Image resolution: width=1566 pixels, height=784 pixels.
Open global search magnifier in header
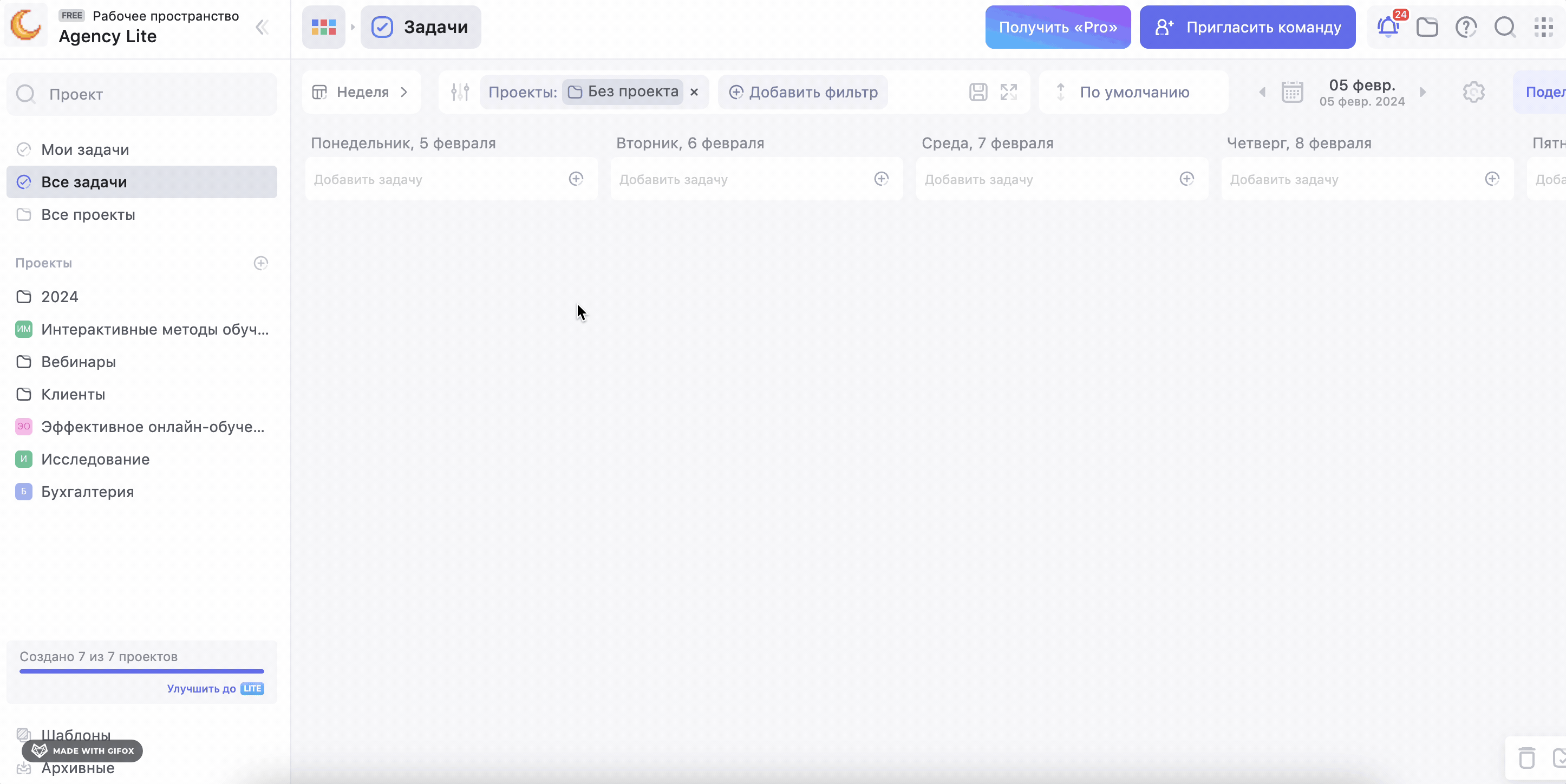click(1505, 28)
